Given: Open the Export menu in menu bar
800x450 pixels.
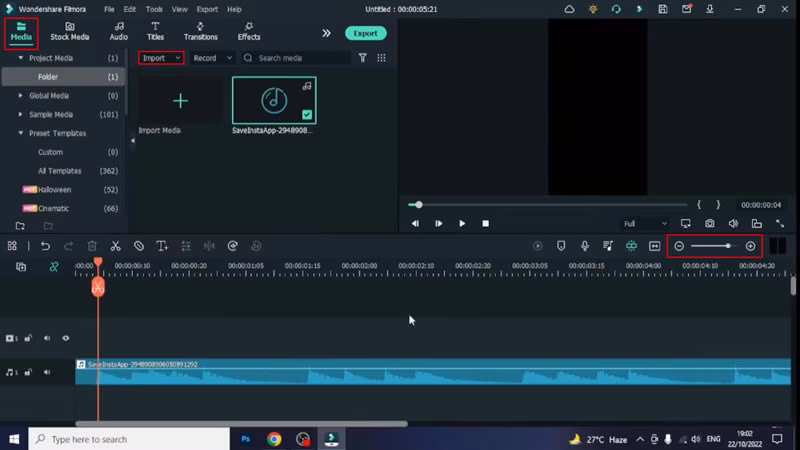Looking at the screenshot, I should [207, 9].
